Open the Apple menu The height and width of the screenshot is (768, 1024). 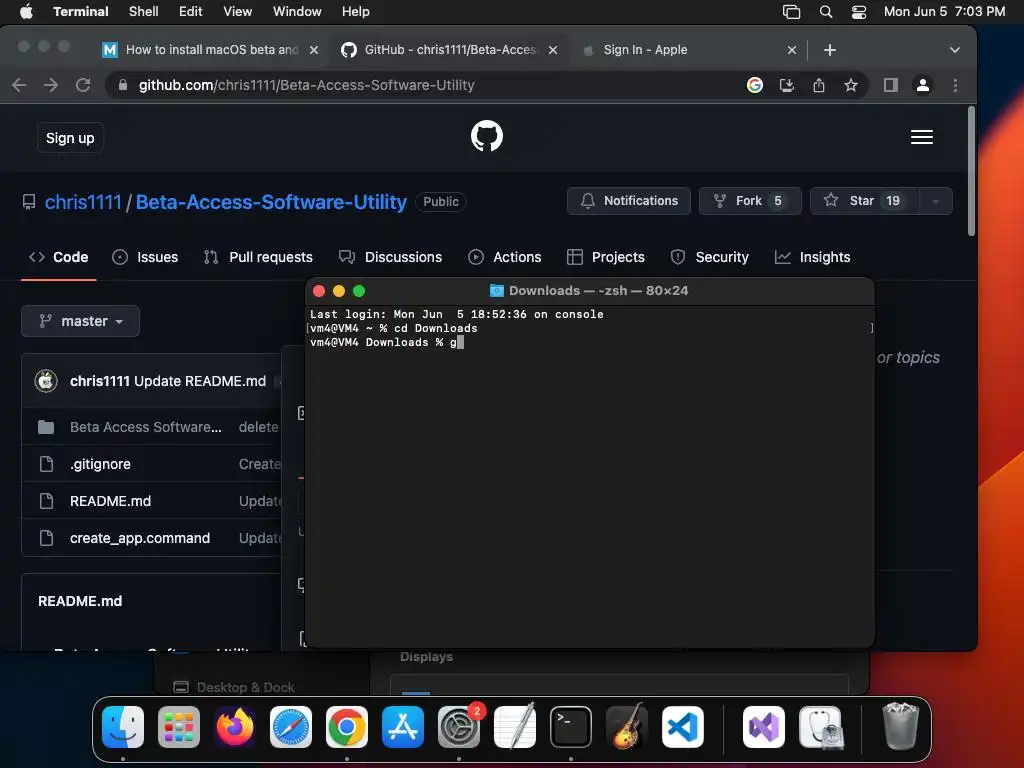pyautogui.click(x=26, y=12)
